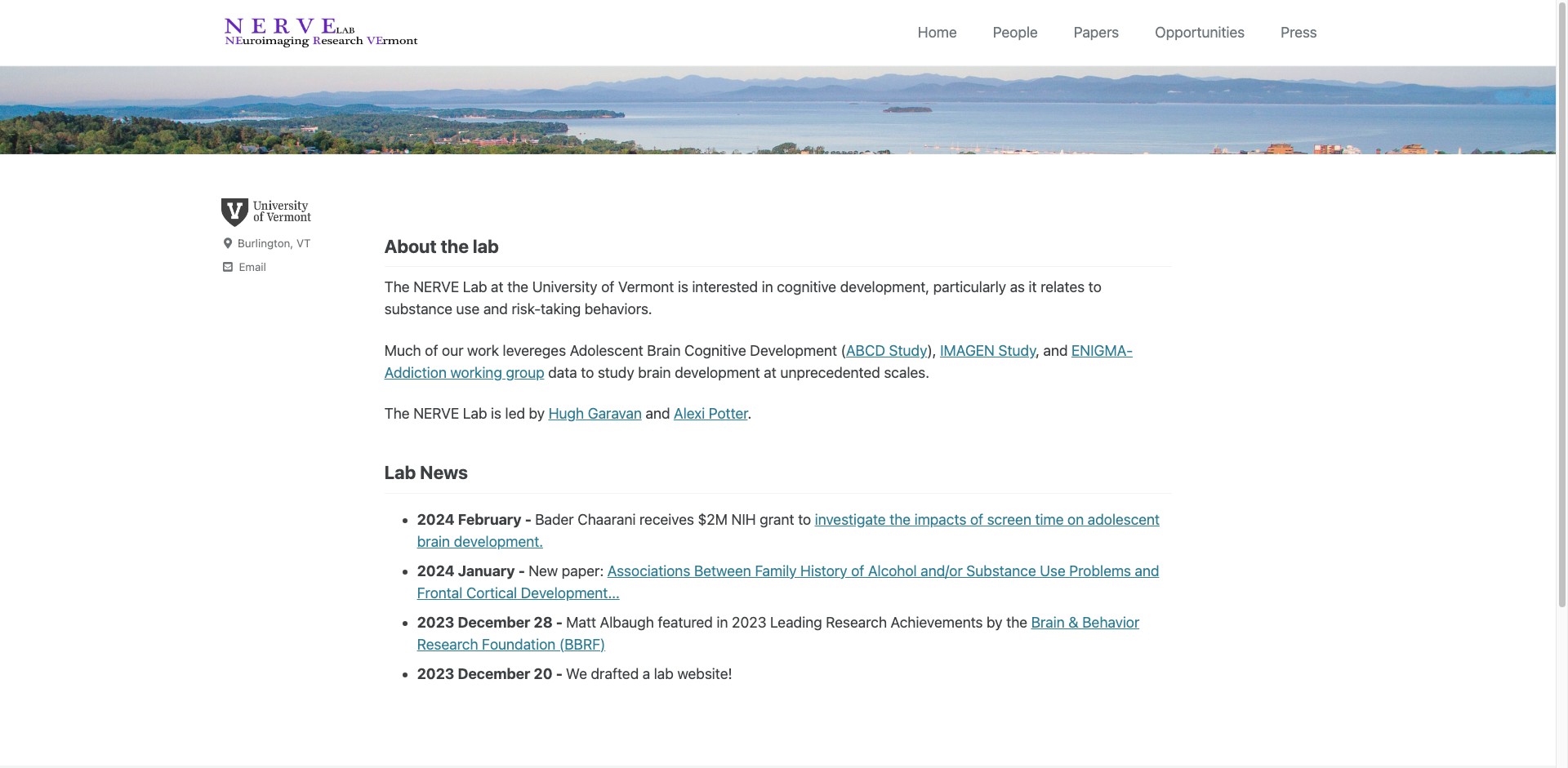The height and width of the screenshot is (768, 1568).
Task: Open the Brain & Behavior Research Foundation link
Action: (x=1085, y=623)
